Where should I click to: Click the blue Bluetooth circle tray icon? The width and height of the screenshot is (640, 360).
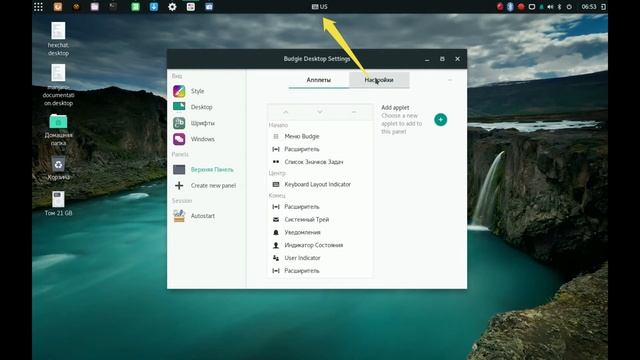point(510,7)
